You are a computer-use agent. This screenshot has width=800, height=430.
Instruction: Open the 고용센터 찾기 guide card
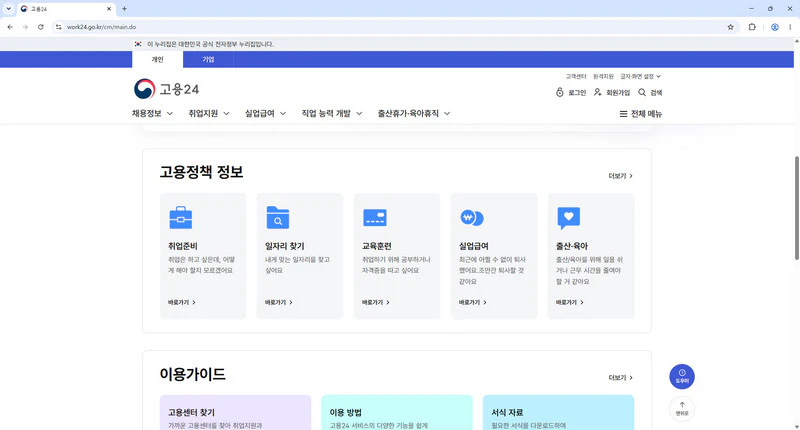tap(235, 412)
